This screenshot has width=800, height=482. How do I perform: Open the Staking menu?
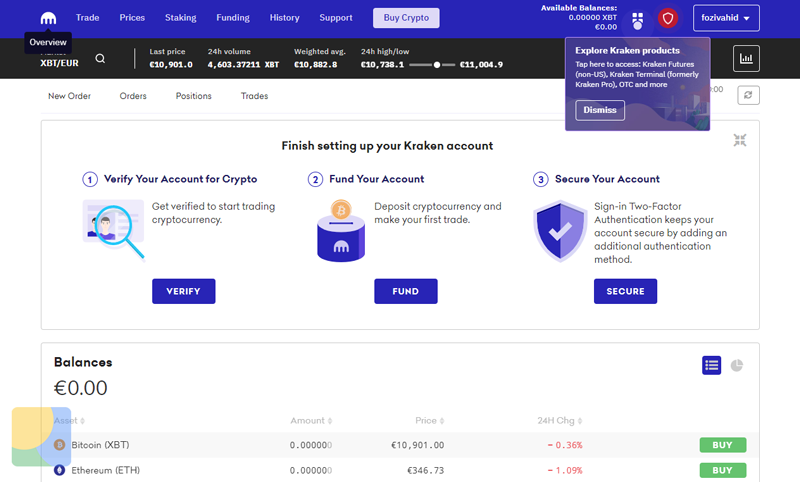click(x=181, y=18)
